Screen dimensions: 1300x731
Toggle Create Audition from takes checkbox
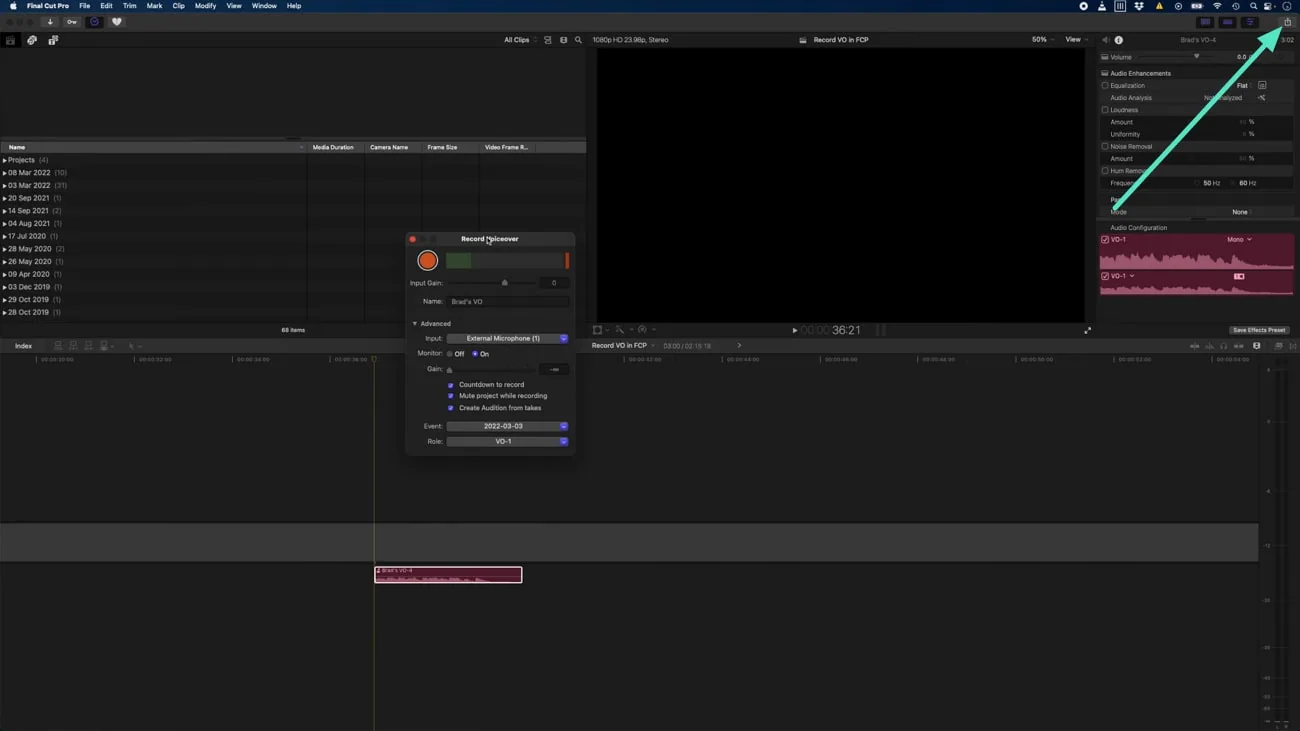(451, 408)
